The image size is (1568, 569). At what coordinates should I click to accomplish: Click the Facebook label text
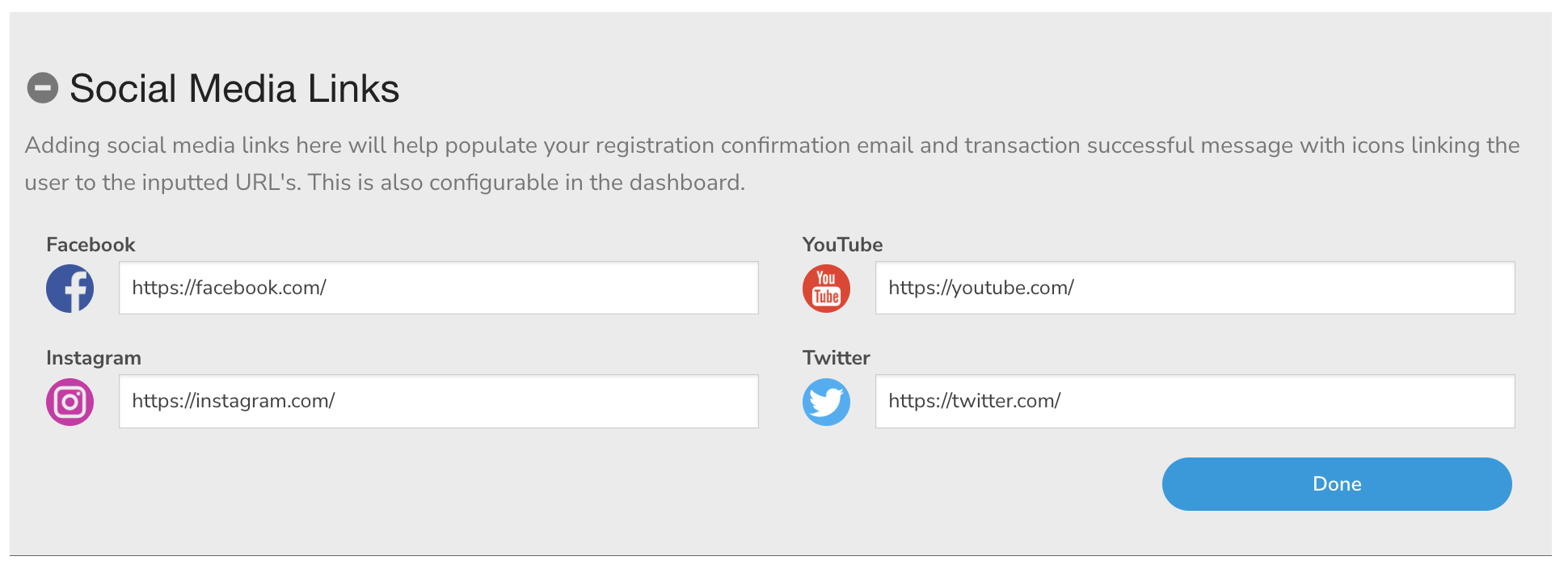[x=90, y=244]
